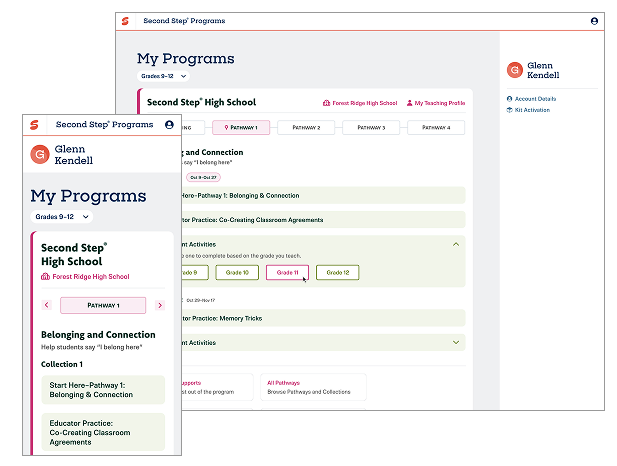The height and width of the screenshot is (466, 617).
Task: Click My Programs heading in desktop window
Action: (185, 58)
